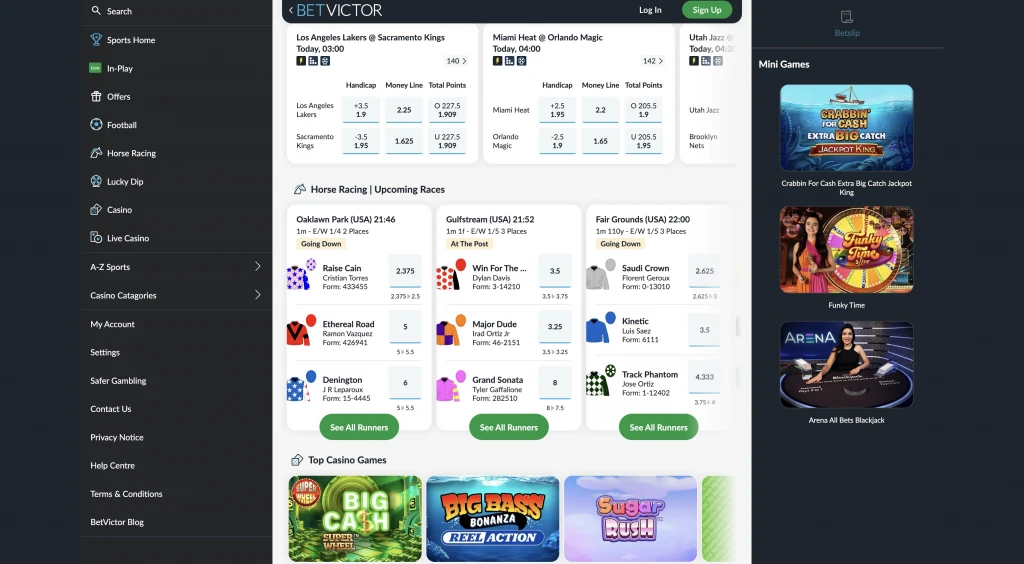
Task: Select Raise Cain odds 2.375
Action: pyautogui.click(x=405, y=271)
